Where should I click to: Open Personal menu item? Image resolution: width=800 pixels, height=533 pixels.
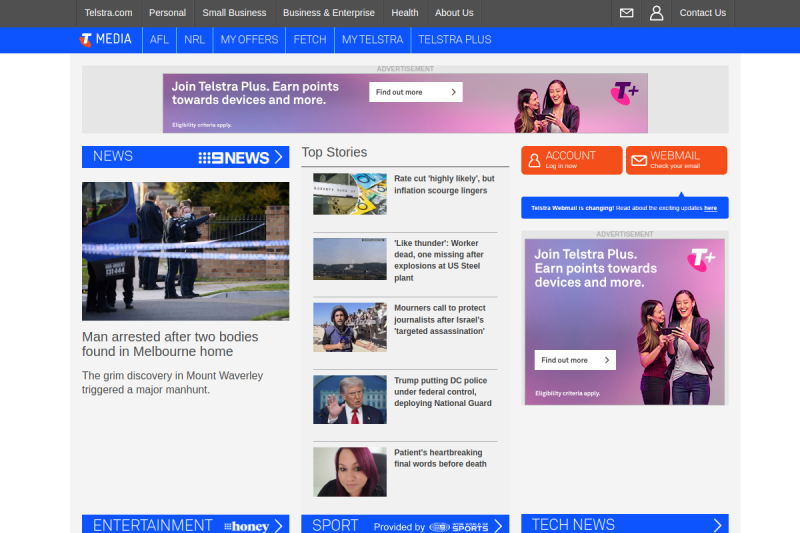167,13
